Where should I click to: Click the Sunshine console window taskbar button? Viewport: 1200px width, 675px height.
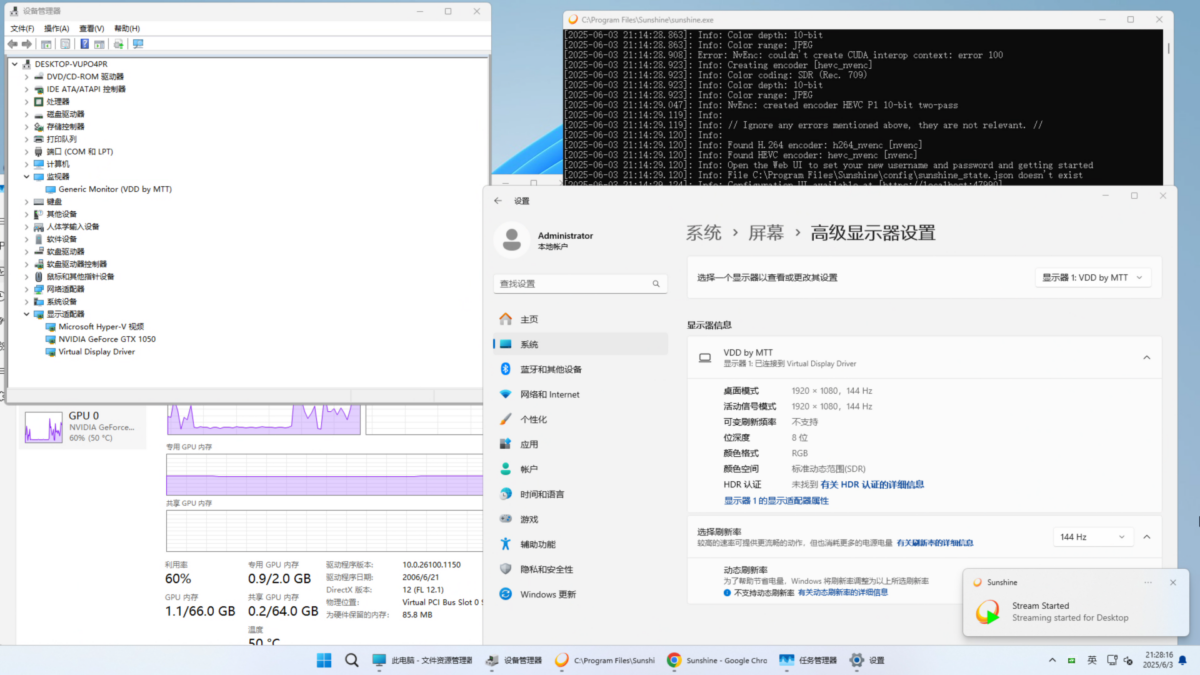(605, 660)
